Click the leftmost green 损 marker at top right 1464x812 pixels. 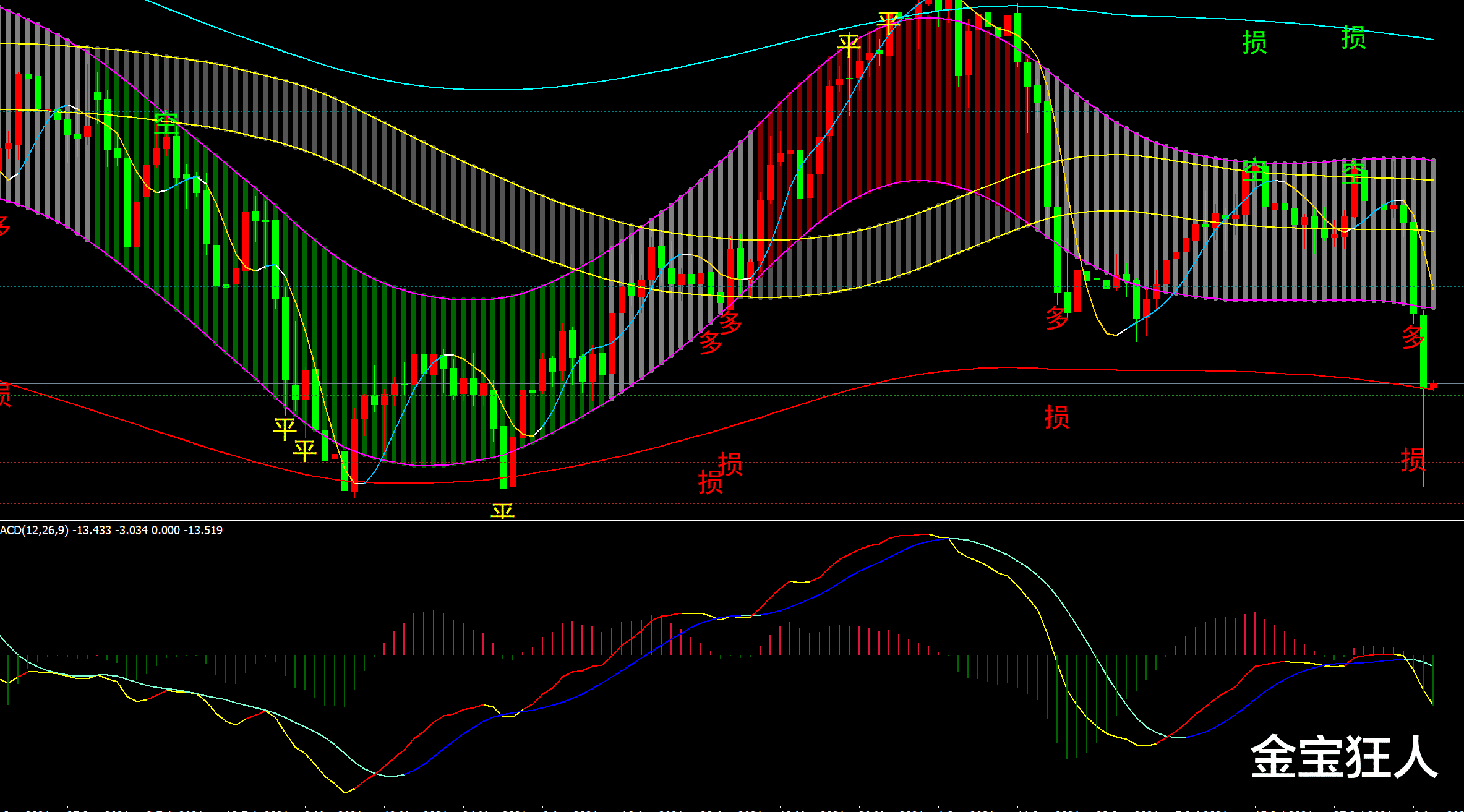coord(1254,43)
